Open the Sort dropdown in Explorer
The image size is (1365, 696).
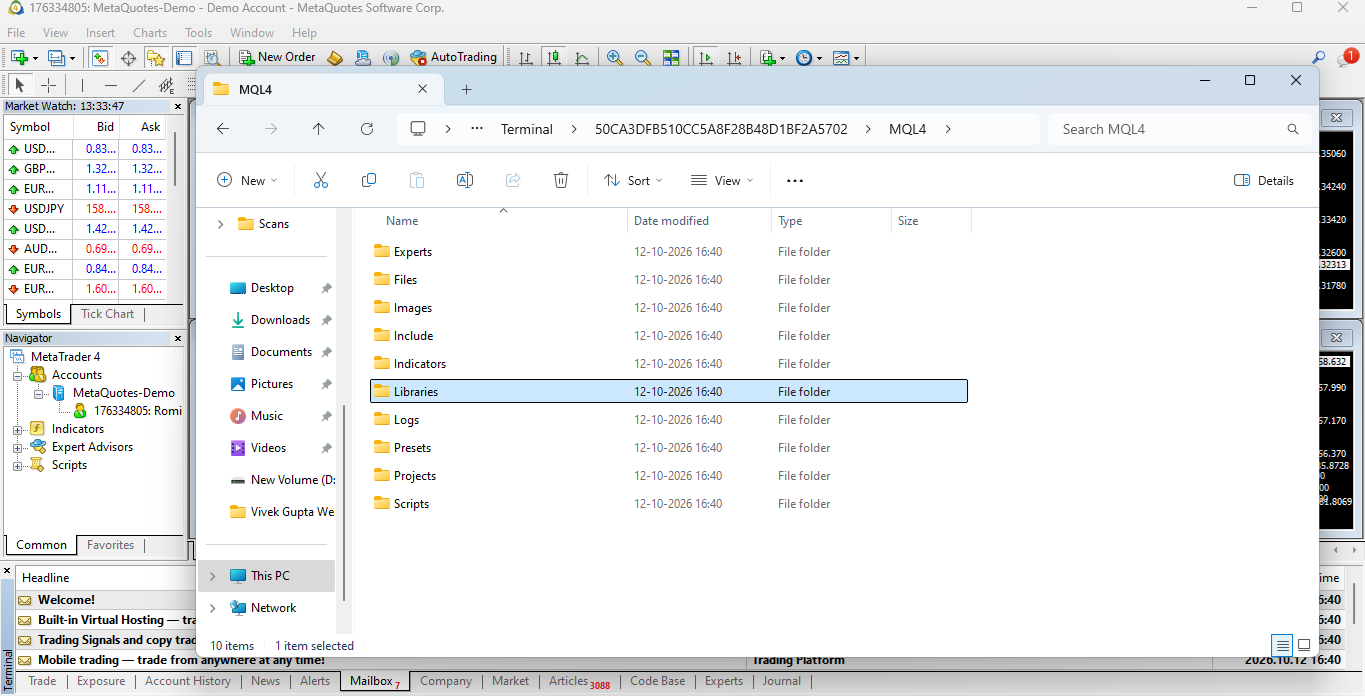[634, 180]
